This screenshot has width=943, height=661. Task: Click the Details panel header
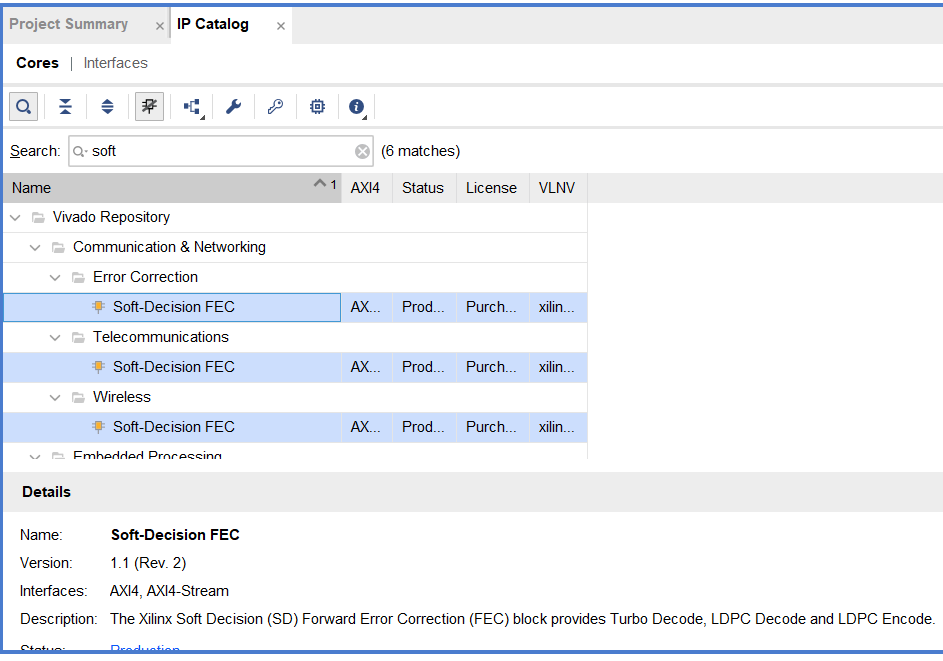[473, 492]
